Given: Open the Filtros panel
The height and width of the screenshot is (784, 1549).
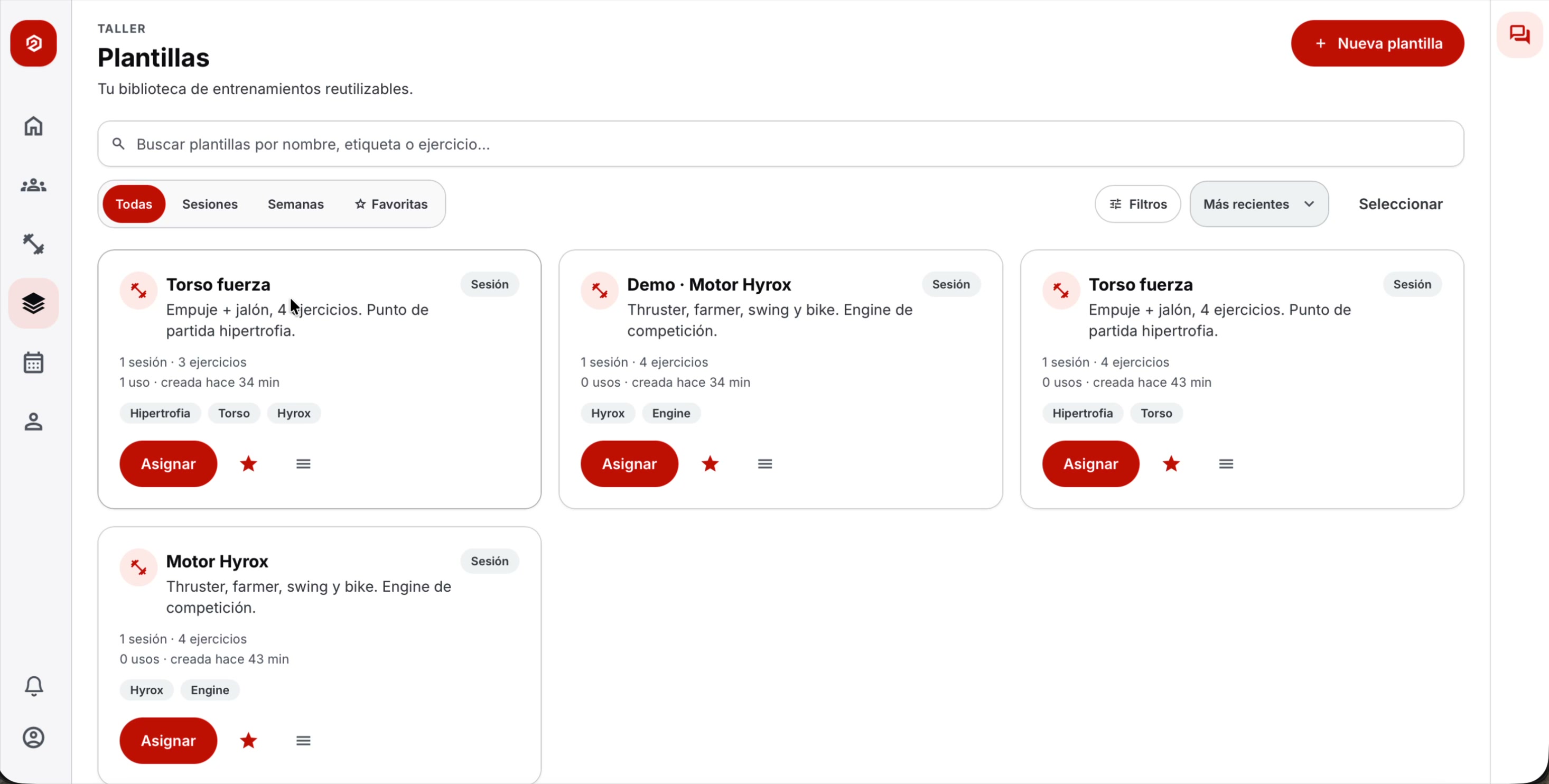Looking at the screenshot, I should [x=1137, y=204].
